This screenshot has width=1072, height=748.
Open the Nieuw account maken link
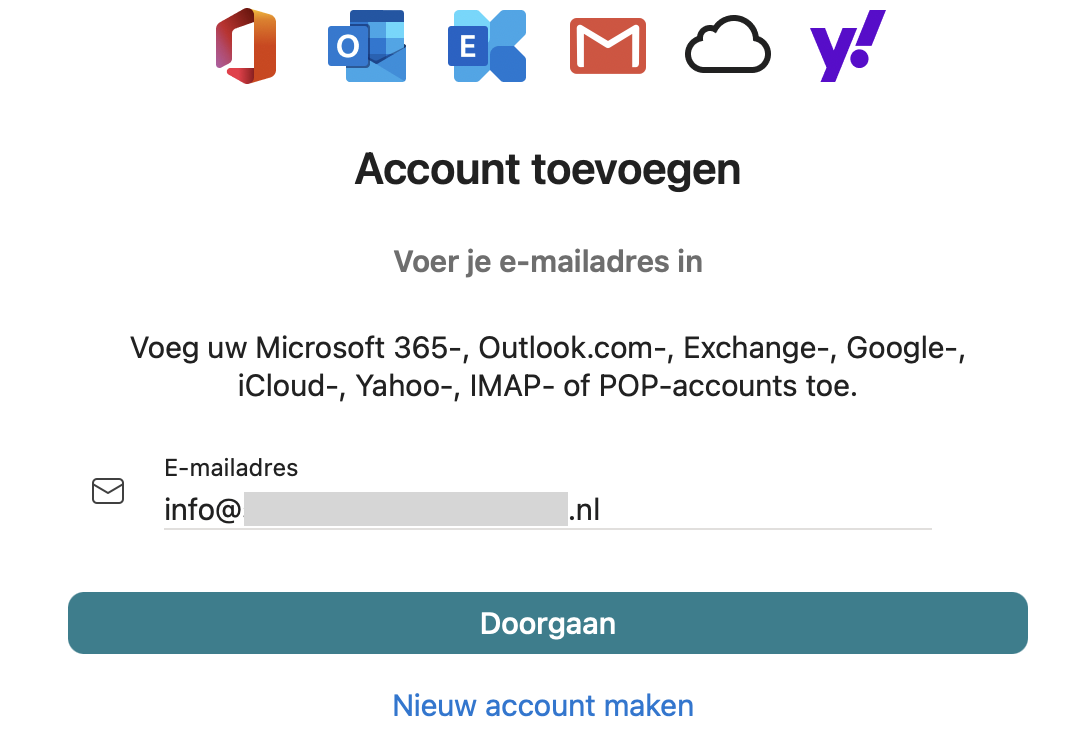[x=543, y=705]
